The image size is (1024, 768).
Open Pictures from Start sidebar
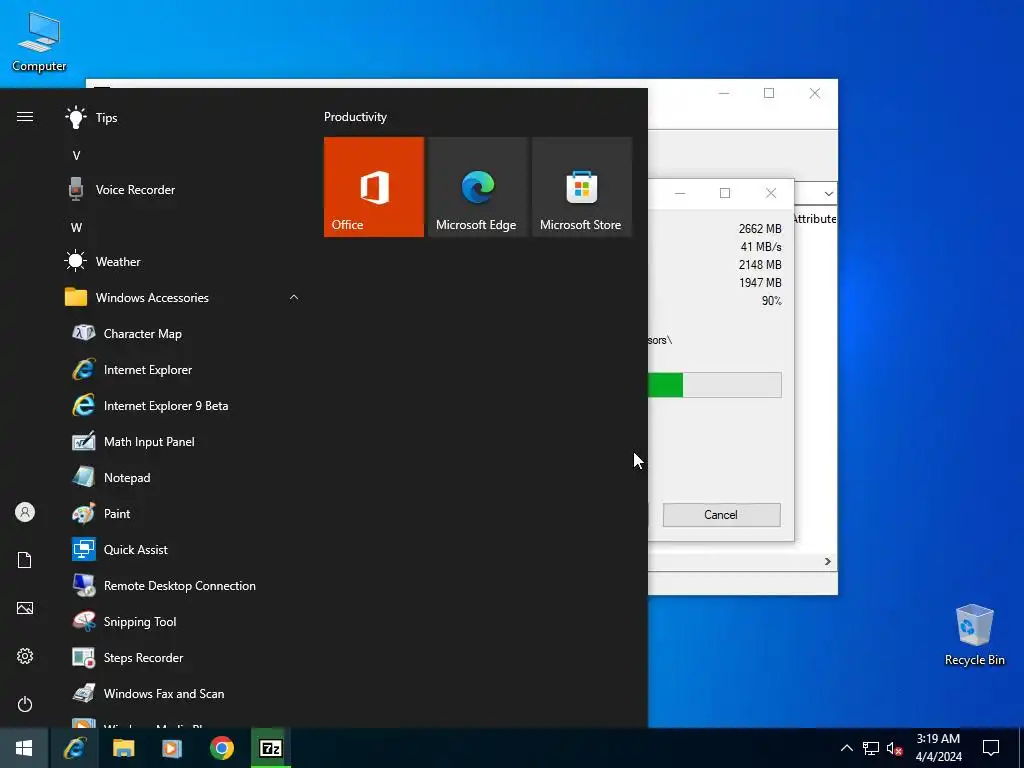click(25, 608)
